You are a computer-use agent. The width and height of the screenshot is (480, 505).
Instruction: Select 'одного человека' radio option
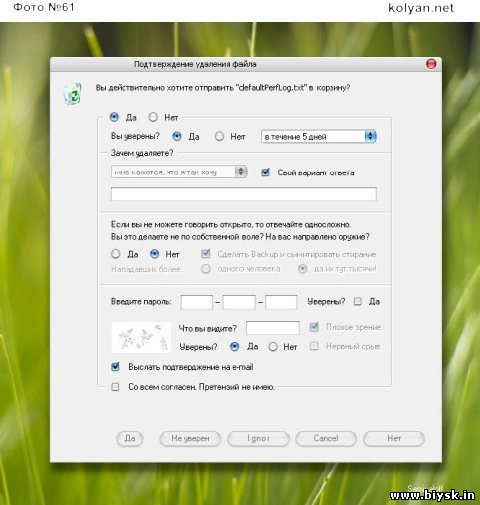(x=206, y=269)
